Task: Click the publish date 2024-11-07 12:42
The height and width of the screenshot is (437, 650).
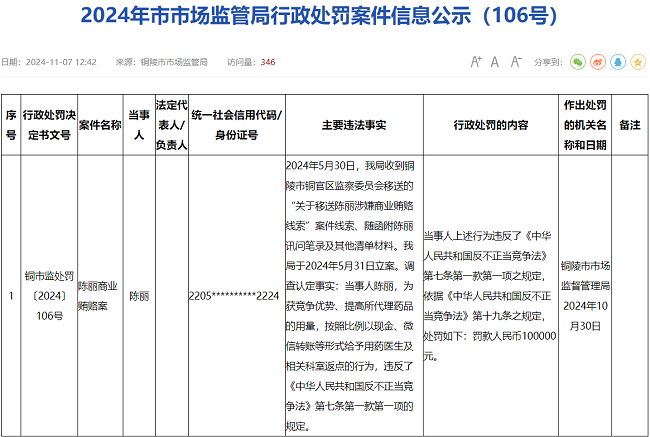Action: (62, 62)
